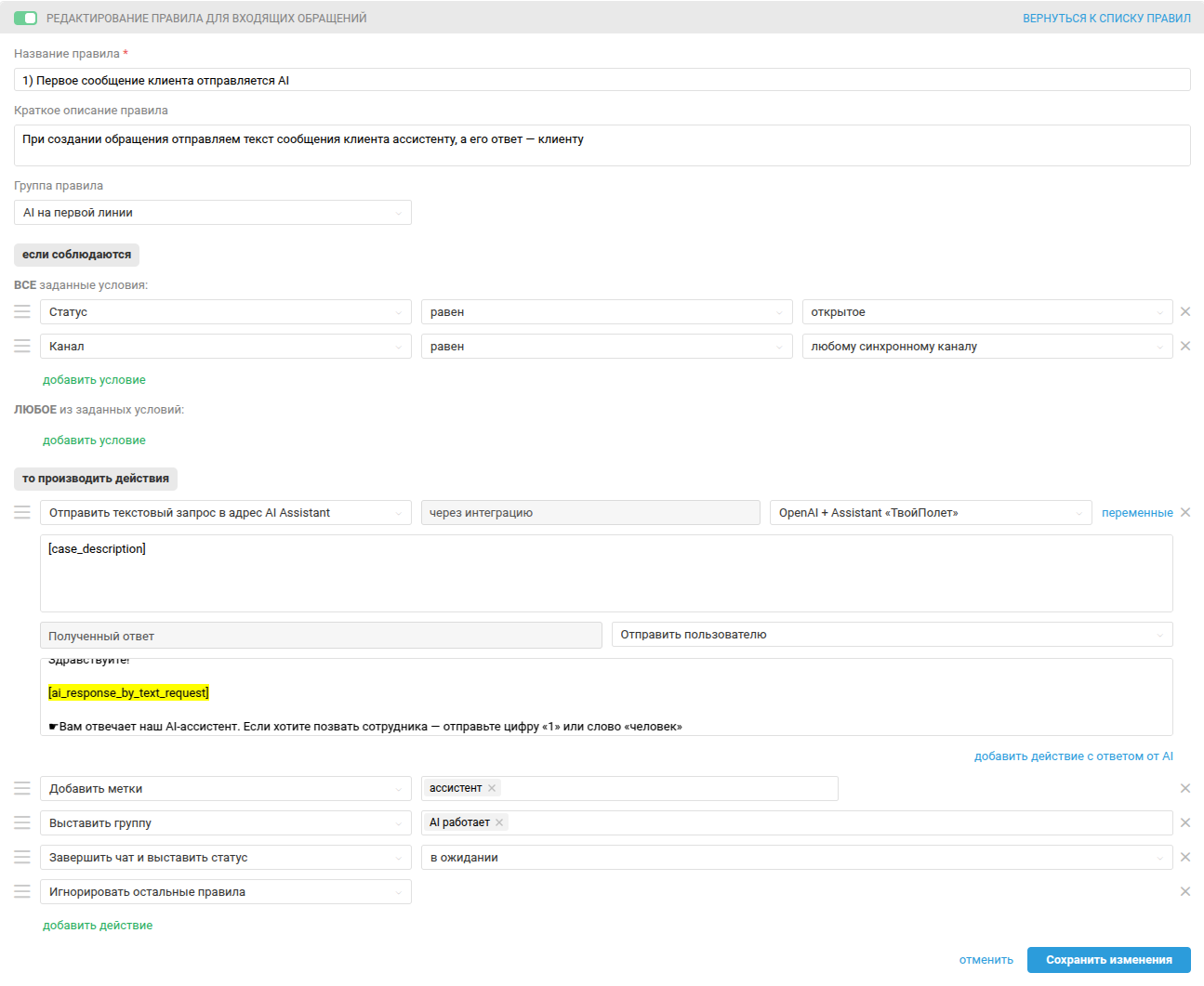Viewport: 1204px width, 986px height.
Task: Expand the Отправить пользователю dropdown
Action: click(x=892, y=635)
